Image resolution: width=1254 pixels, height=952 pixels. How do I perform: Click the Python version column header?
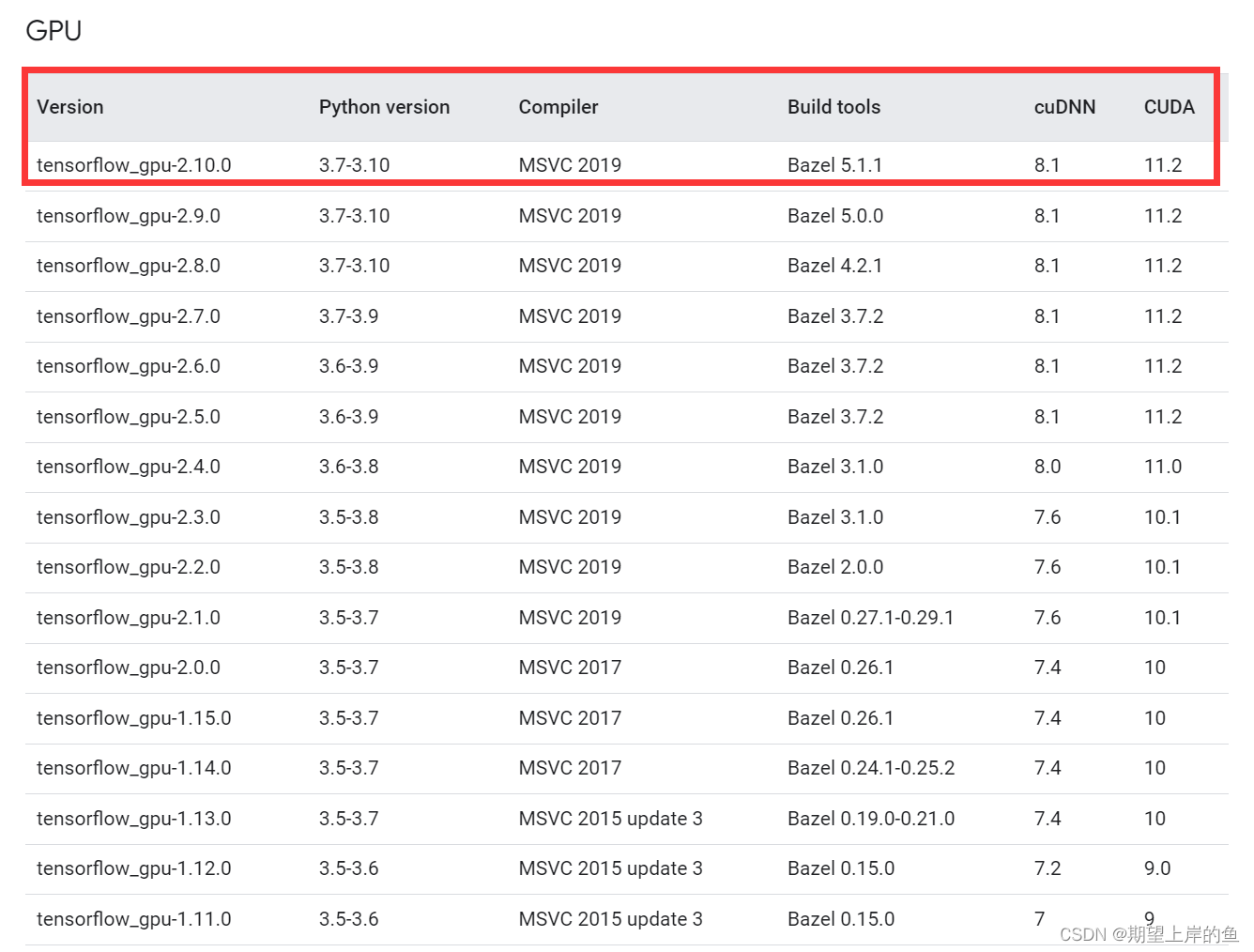(384, 107)
